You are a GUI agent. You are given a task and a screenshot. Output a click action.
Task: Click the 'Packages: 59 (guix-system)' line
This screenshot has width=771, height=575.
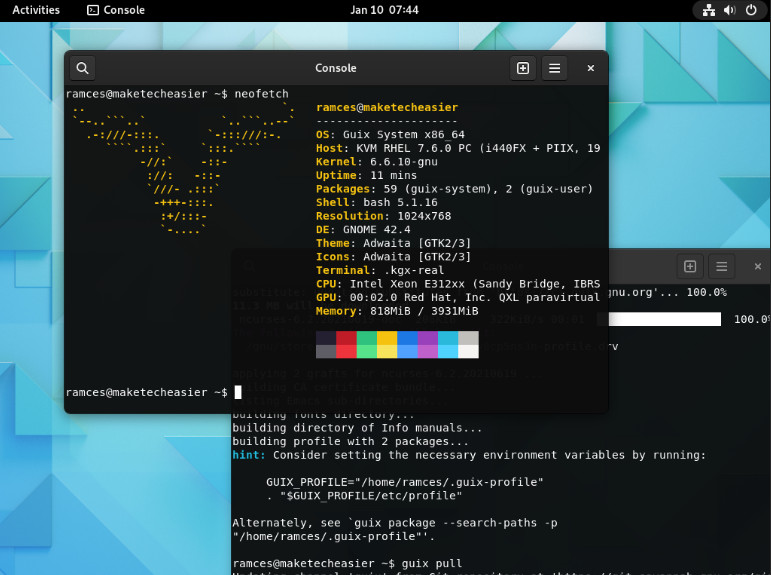tap(454, 189)
